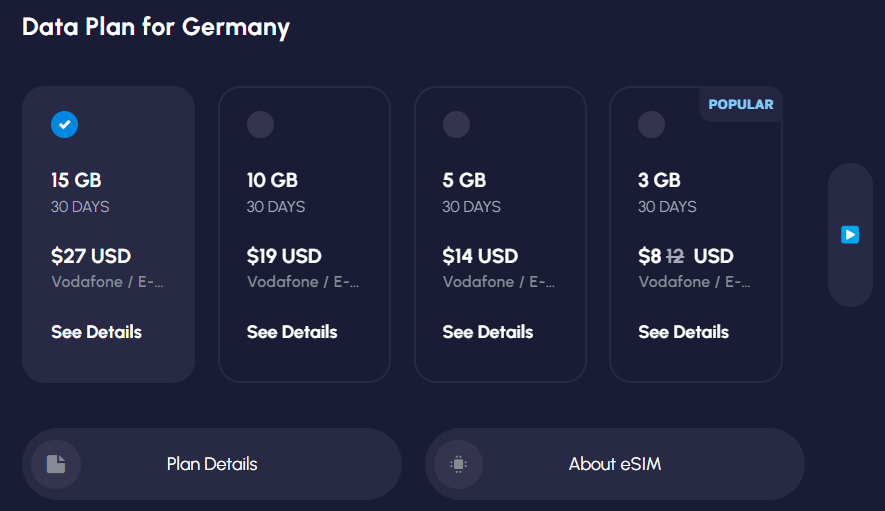885x511 pixels.
Task: Open the About eSIM tab
Action: coord(615,464)
